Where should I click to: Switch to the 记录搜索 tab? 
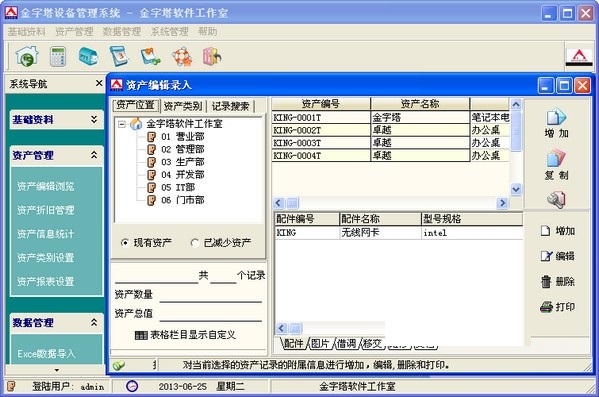click(x=230, y=106)
